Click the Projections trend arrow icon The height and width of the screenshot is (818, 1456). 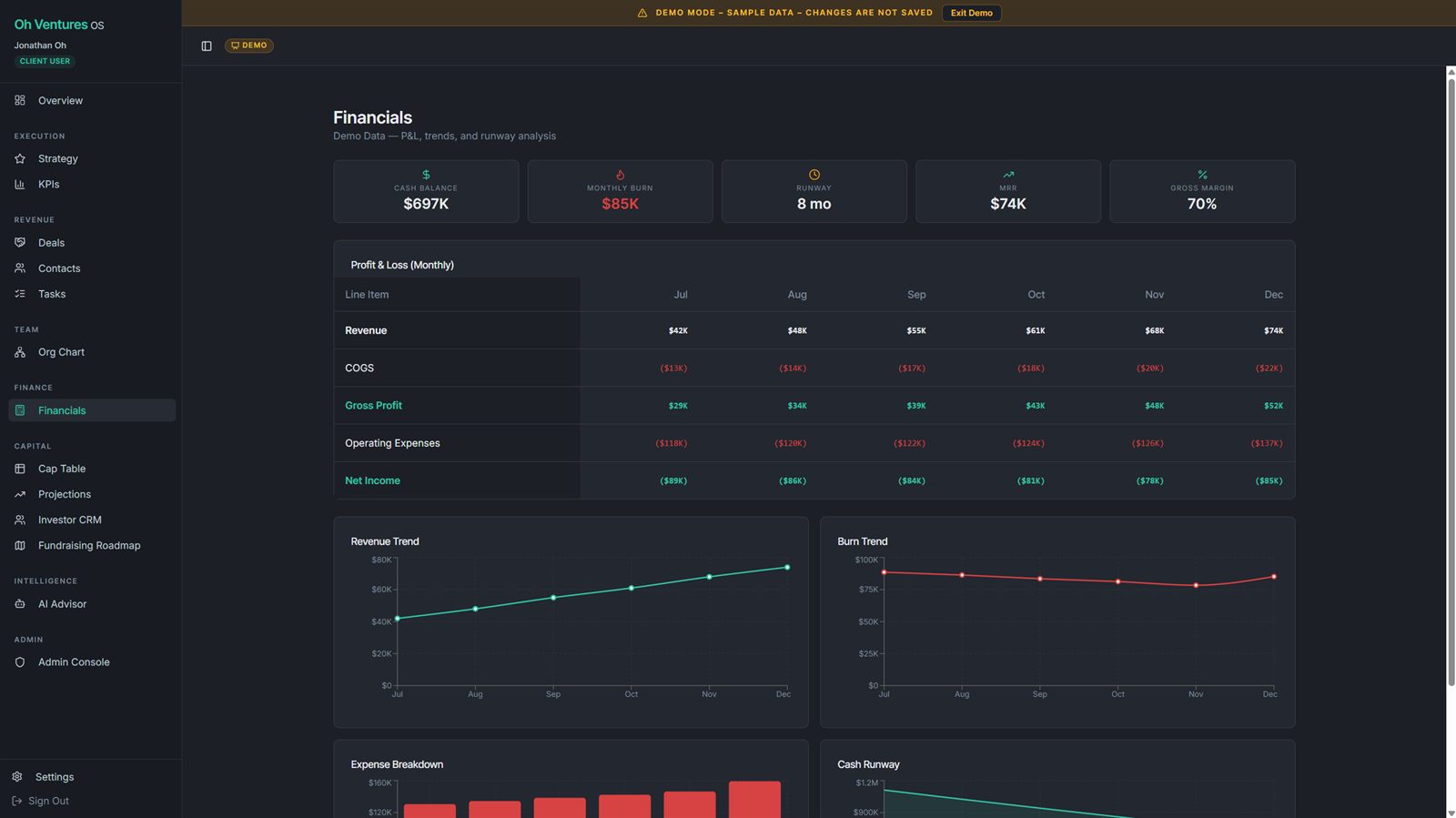pos(20,494)
